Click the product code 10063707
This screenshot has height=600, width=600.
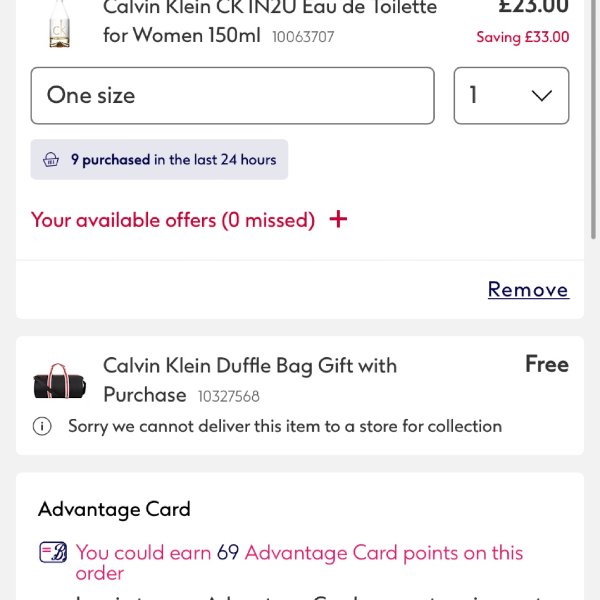pos(303,38)
